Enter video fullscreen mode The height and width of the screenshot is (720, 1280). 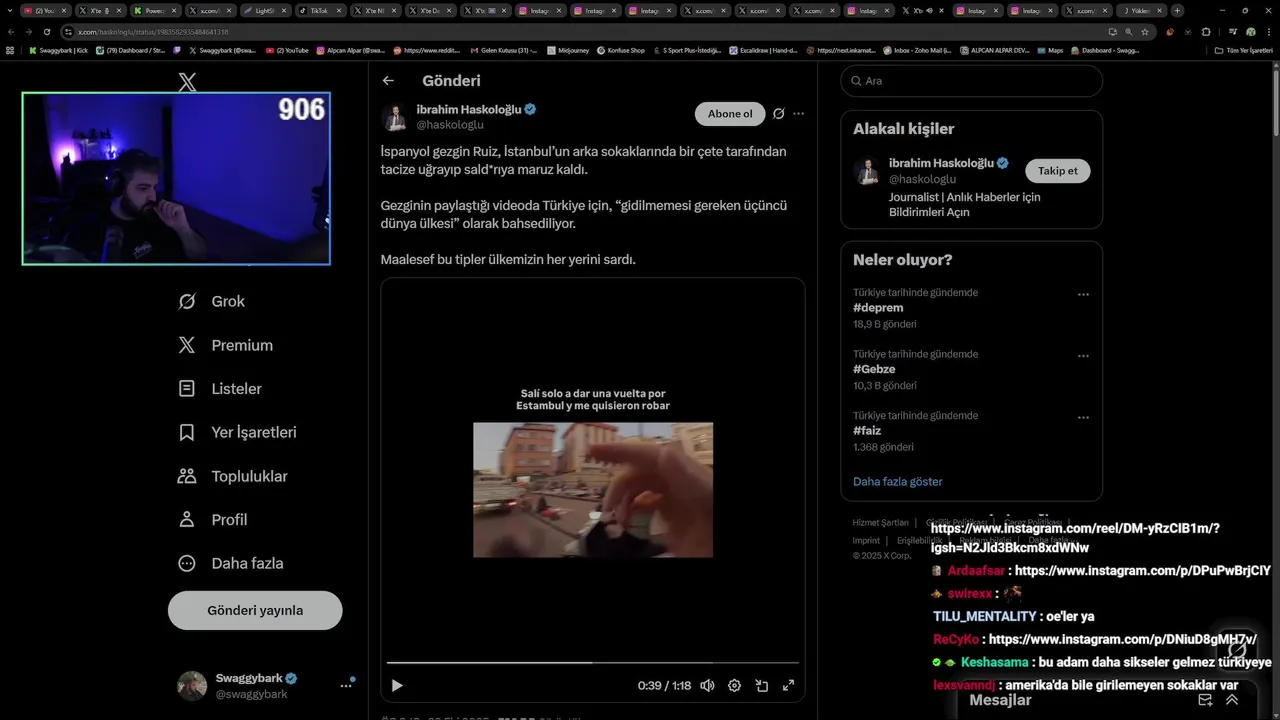tap(788, 685)
